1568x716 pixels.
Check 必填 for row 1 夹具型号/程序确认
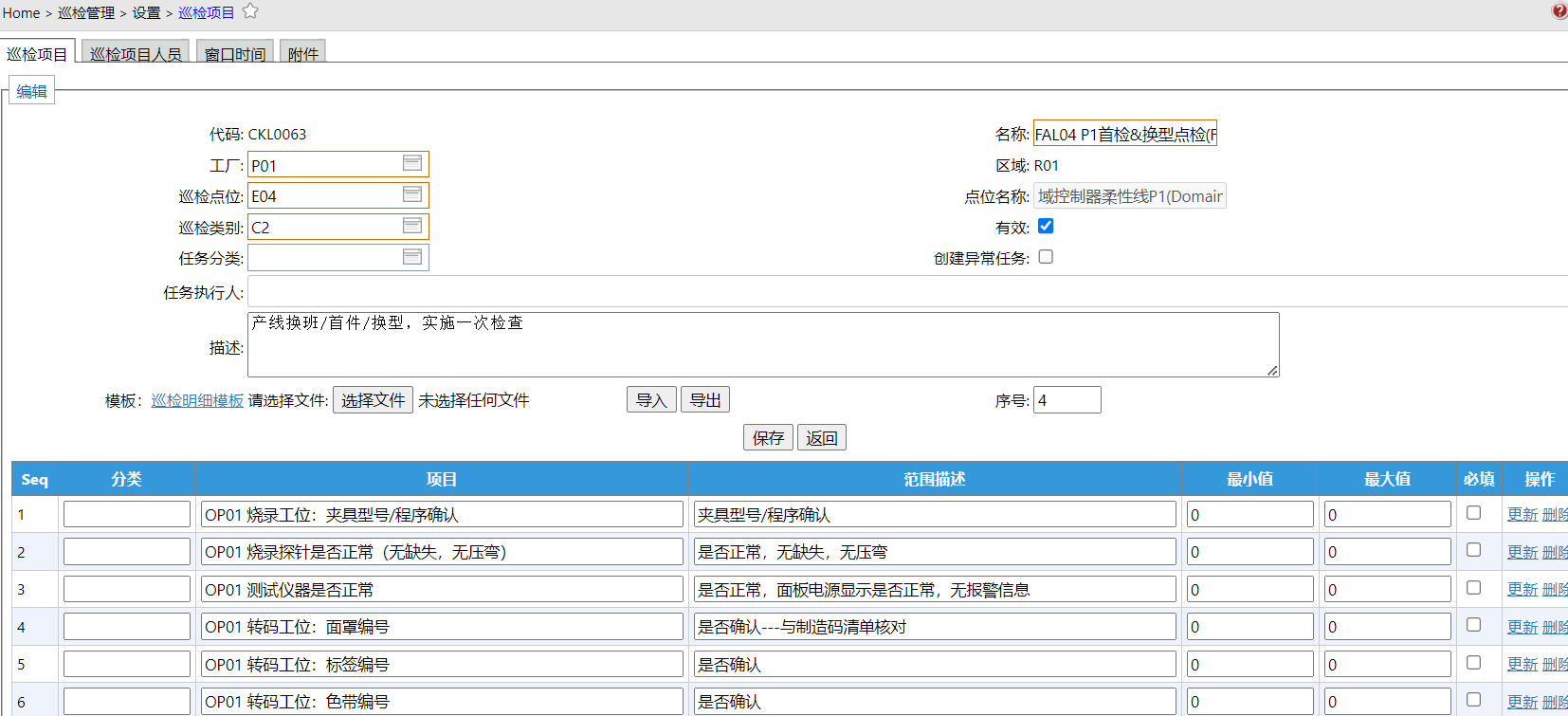point(1473,513)
